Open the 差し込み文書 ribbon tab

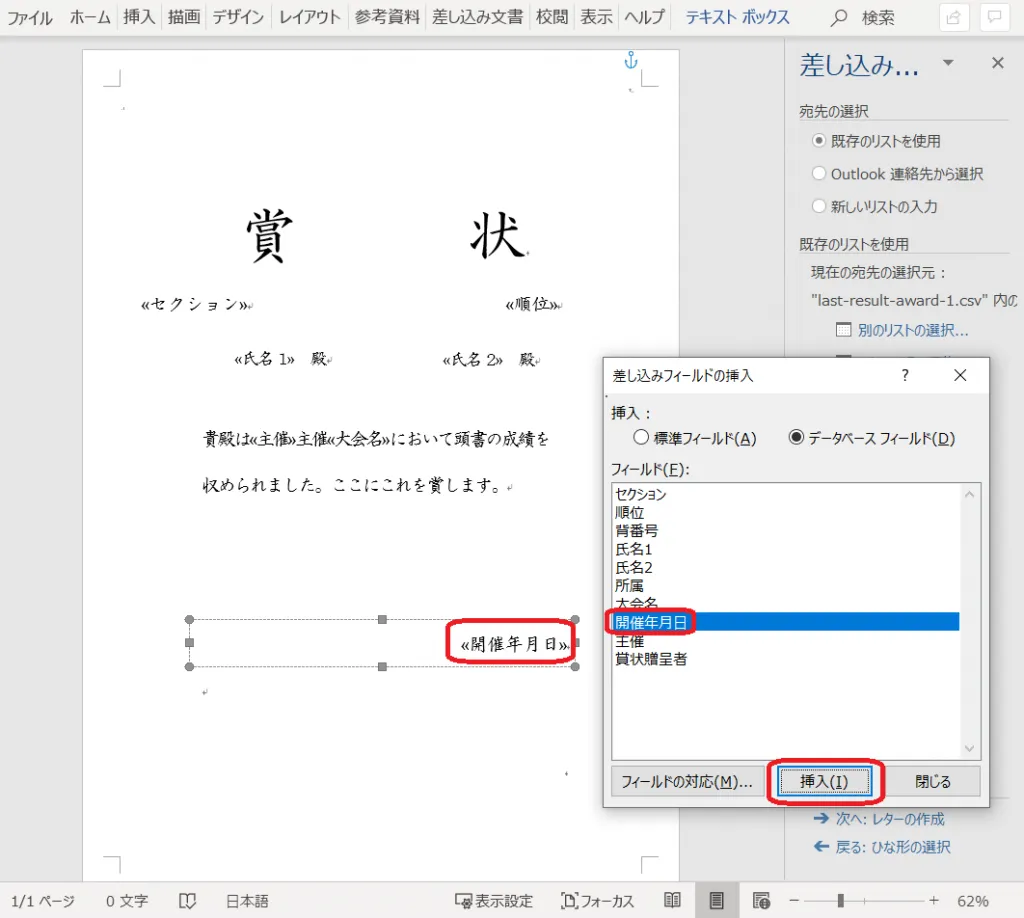[477, 17]
